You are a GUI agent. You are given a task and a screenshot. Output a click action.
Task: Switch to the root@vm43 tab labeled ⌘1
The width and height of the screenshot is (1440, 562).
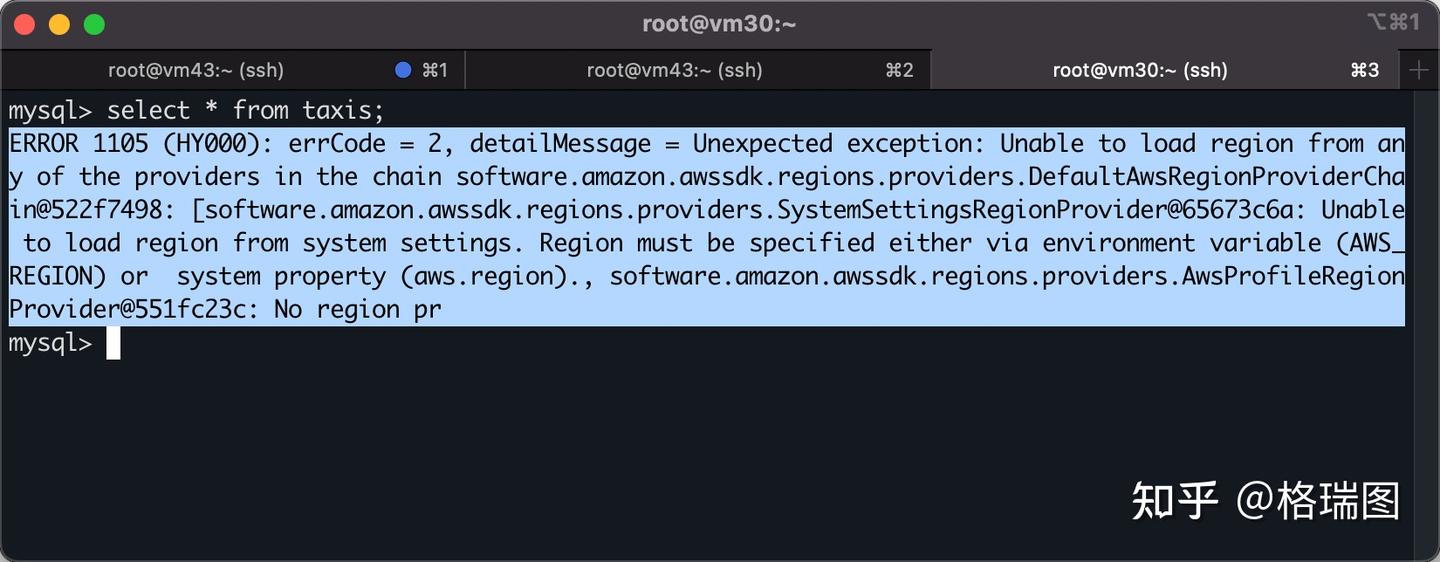[196, 70]
